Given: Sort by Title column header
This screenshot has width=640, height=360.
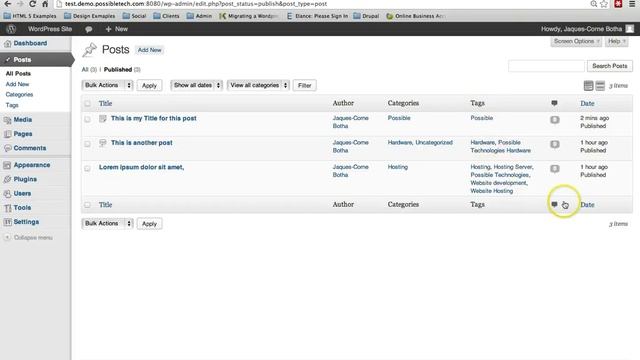Looking at the screenshot, I should [105, 104].
